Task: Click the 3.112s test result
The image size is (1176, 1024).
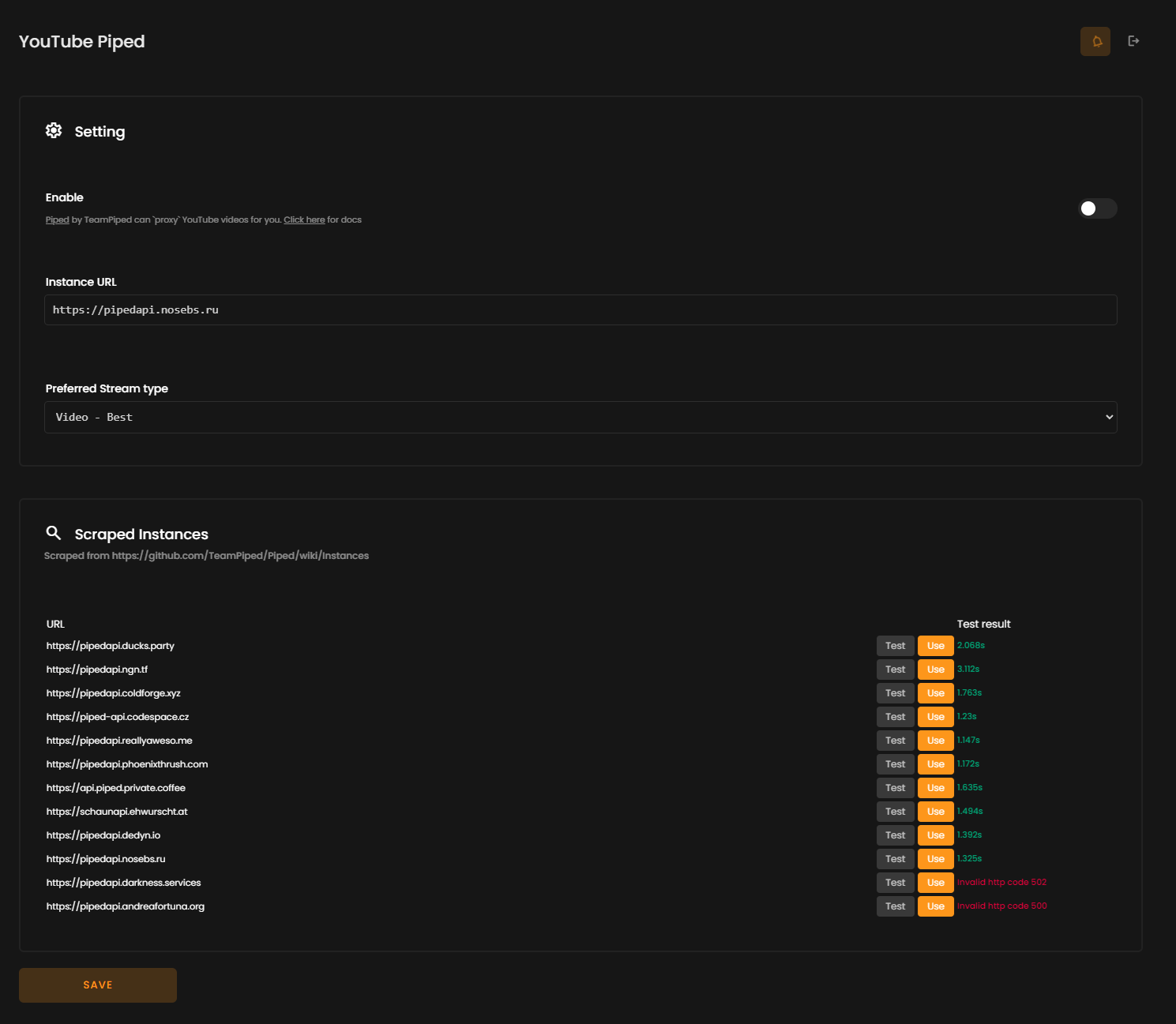Action: [x=968, y=670]
